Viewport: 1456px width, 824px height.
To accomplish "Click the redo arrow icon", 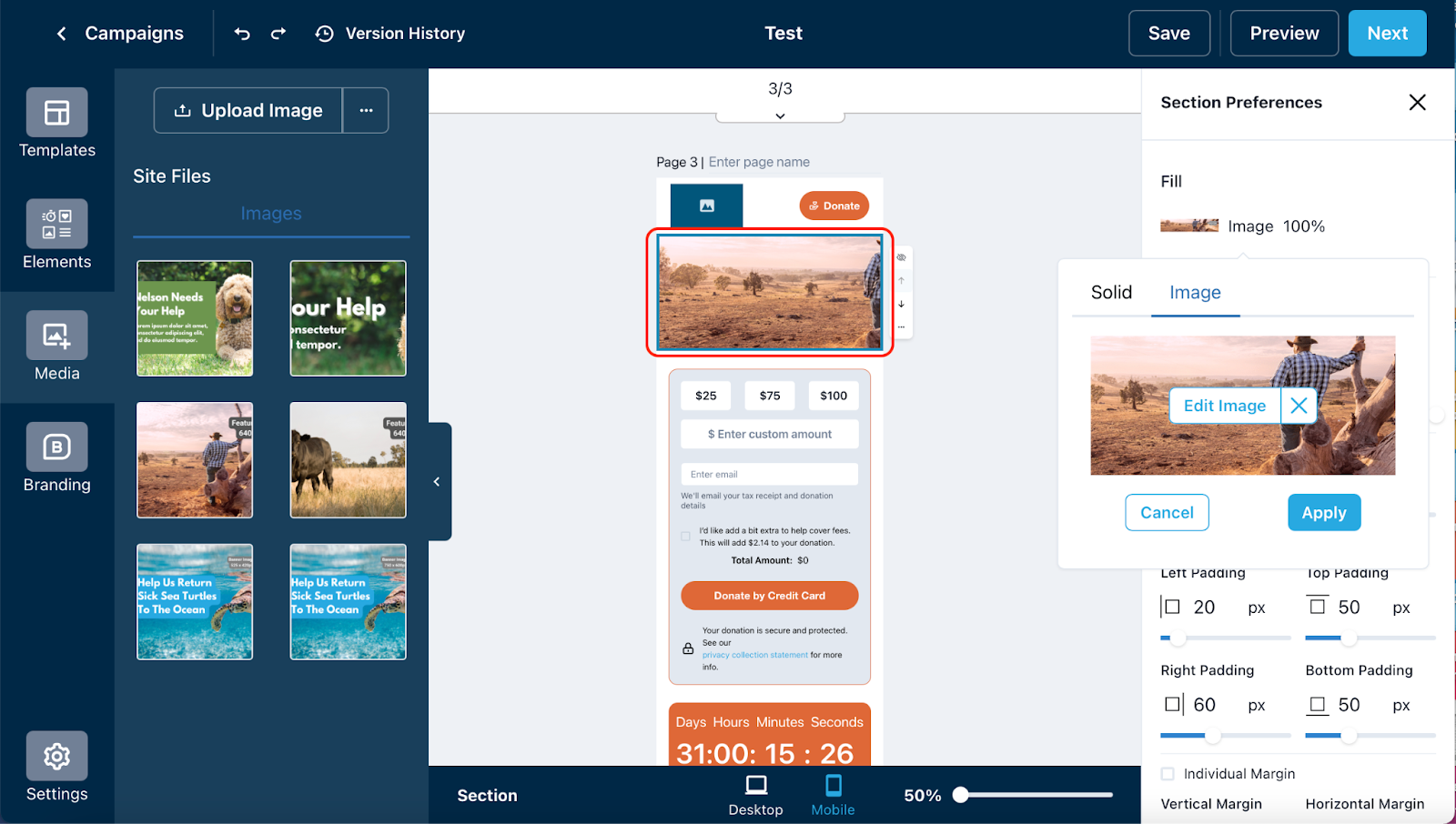I will [278, 34].
